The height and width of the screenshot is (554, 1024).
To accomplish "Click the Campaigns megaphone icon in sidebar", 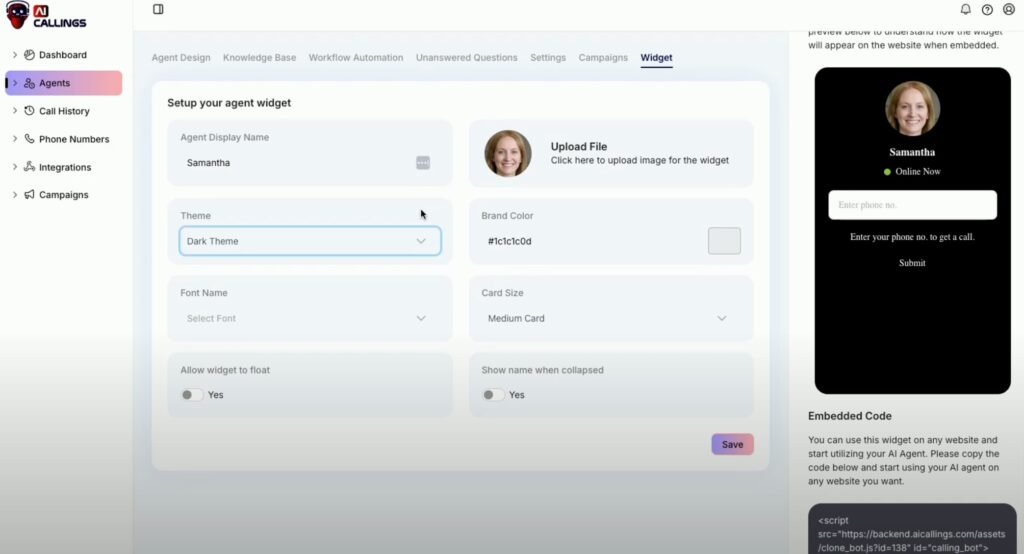I will coord(30,195).
